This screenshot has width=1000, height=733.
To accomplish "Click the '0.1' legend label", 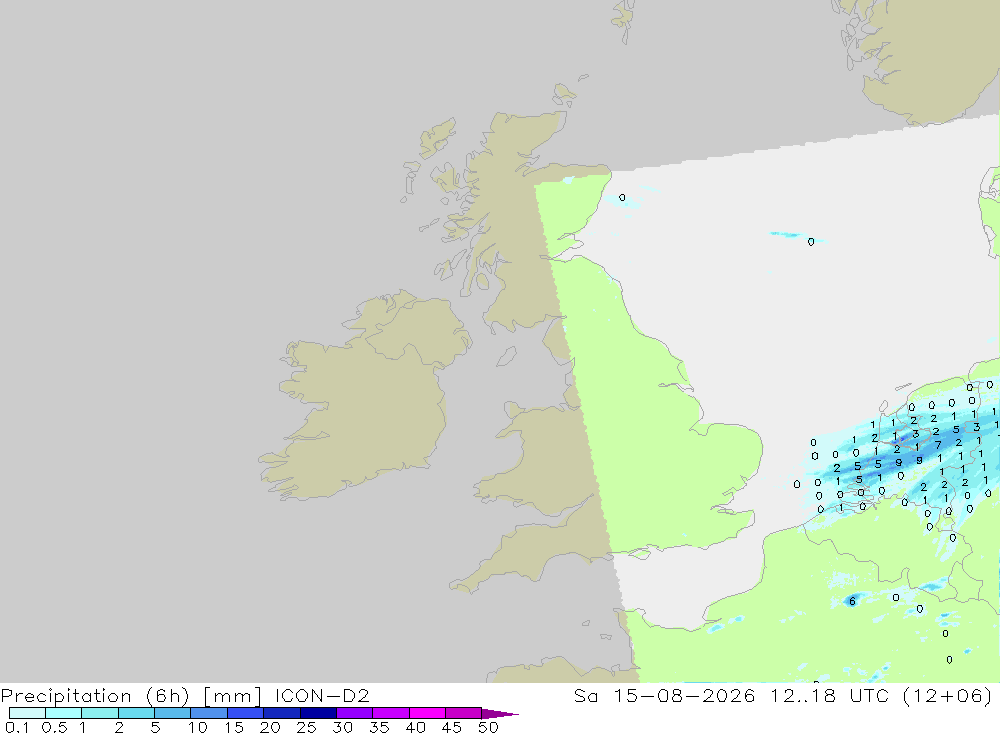I will click(17, 727).
